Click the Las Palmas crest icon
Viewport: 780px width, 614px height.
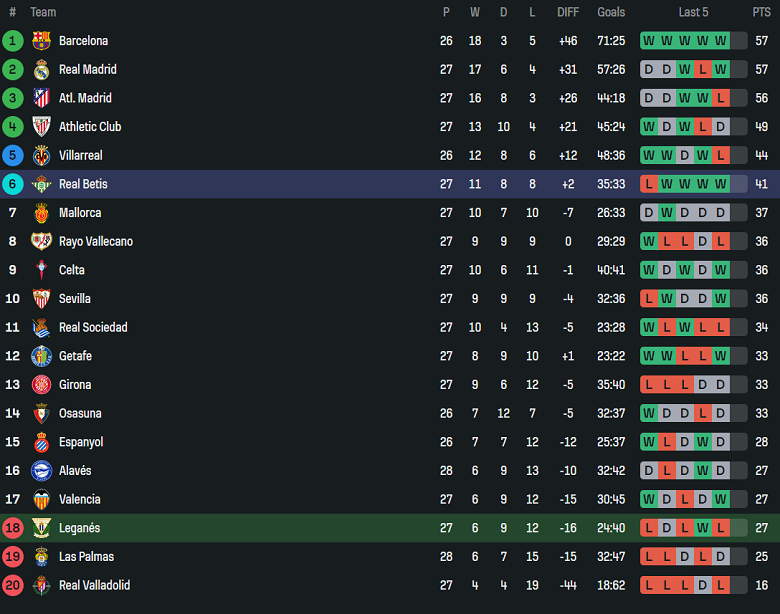click(x=41, y=557)
